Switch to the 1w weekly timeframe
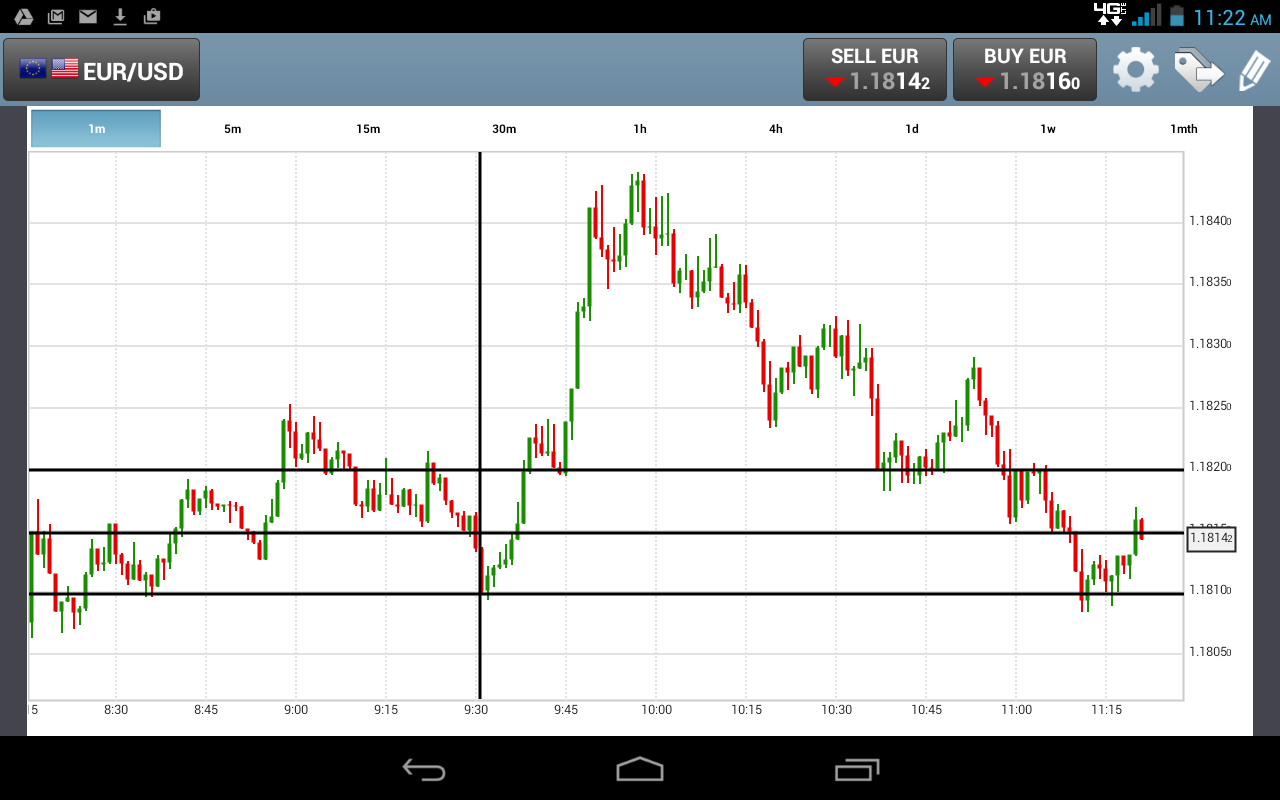The image size is (1280, 800). coord(1048,129)
